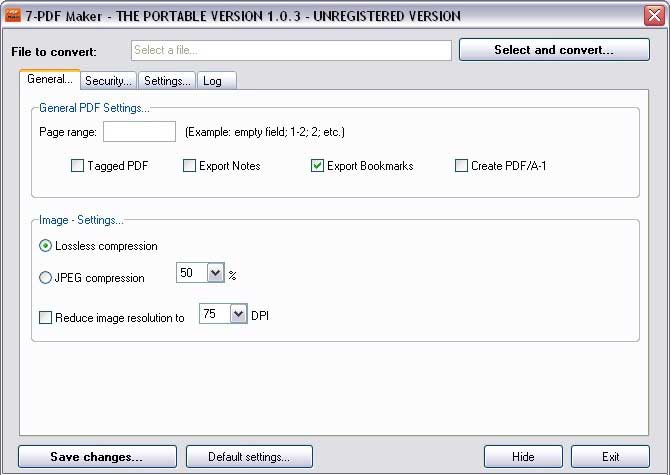The image size is (670, 475).
Task: Click into the Page range field
Action: (x=139, y=132)
